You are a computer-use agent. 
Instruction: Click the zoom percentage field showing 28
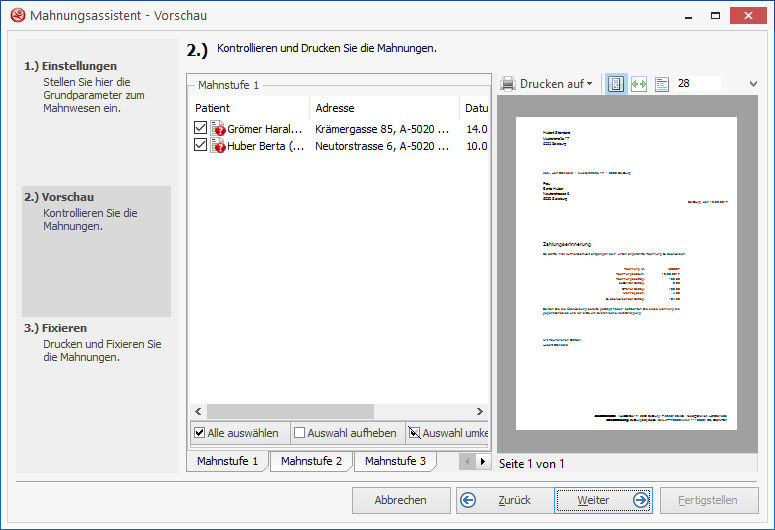[x=697, y=84]
